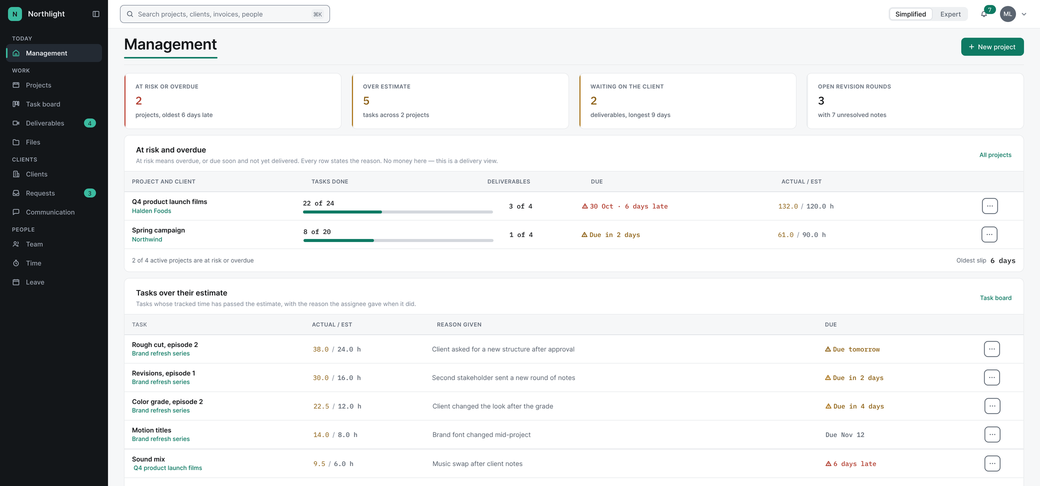Focus the search projects field
The width and height of the screenshot is (1040, 486).
[x=225, y=14]
